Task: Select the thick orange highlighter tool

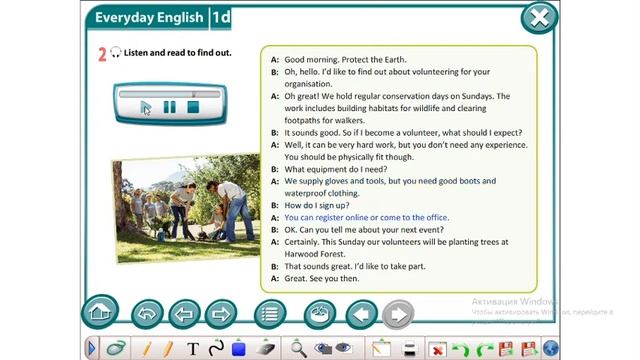Action: (x=168, y=349)
